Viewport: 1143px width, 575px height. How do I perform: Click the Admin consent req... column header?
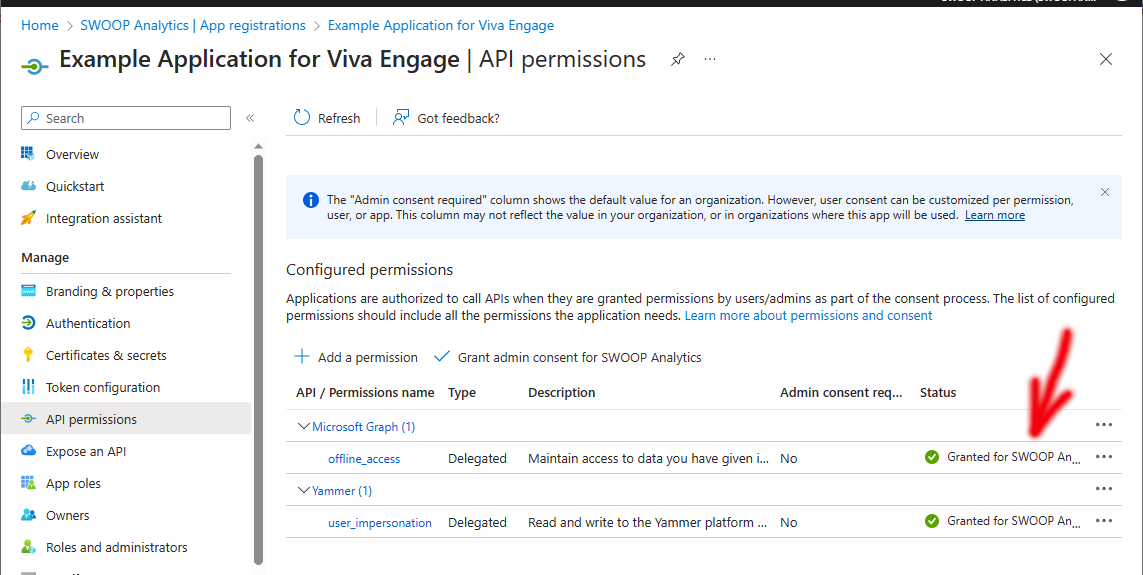tap(842, 393)
